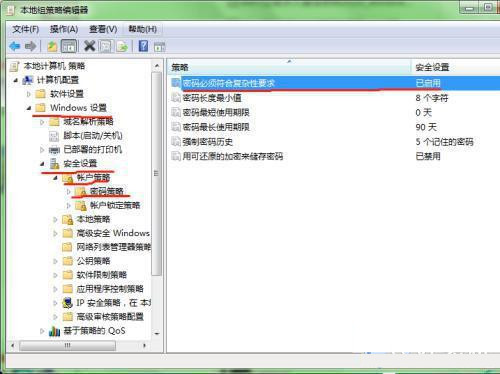500x374 pixels.
Task: Click tree pane scroll down arrow
Action: (x=157, y=333)
